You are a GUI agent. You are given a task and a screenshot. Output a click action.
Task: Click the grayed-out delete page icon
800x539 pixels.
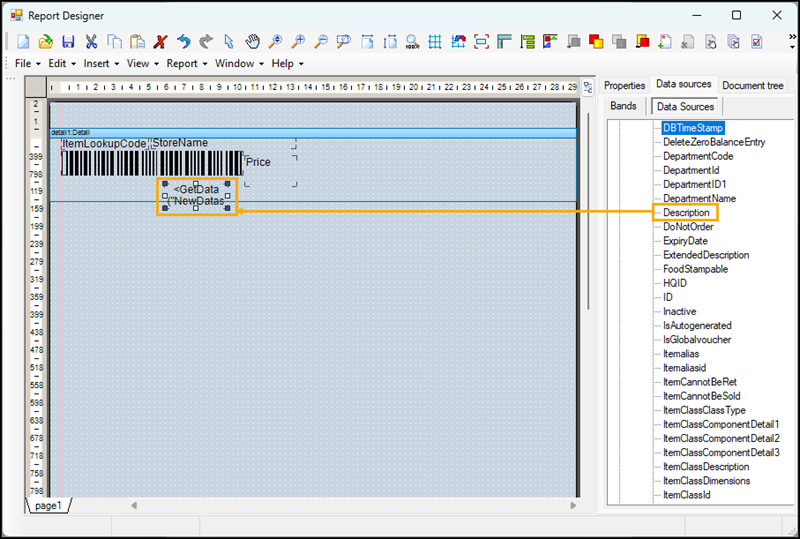pos(688,42)
